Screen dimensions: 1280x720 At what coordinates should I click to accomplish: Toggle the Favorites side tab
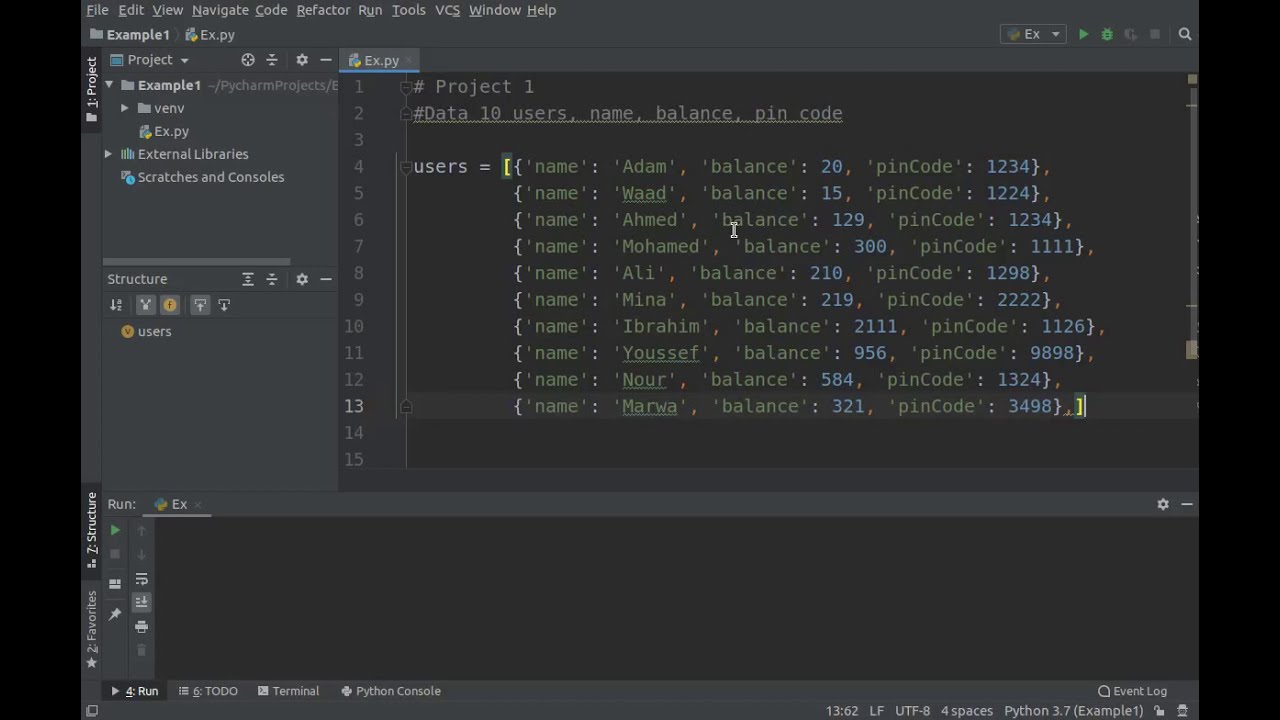92,629
